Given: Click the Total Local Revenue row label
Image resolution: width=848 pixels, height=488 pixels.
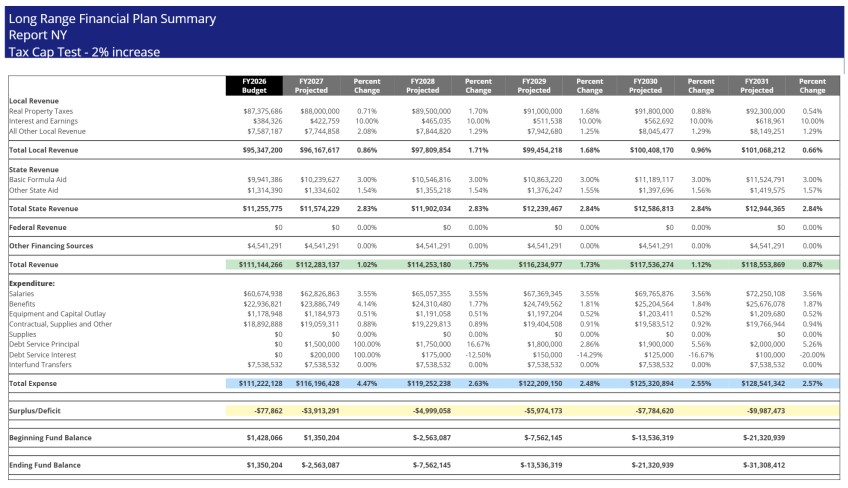Looking at the screenshot, I should pyautogui.click(x=43, y=150).
